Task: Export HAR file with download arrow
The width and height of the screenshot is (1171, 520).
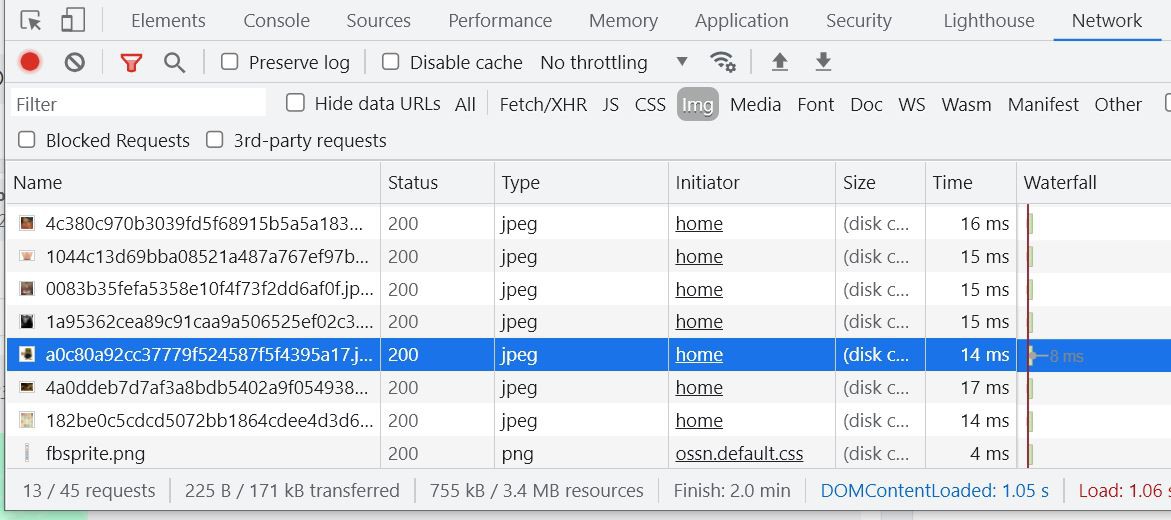Action: pos(823,62)
